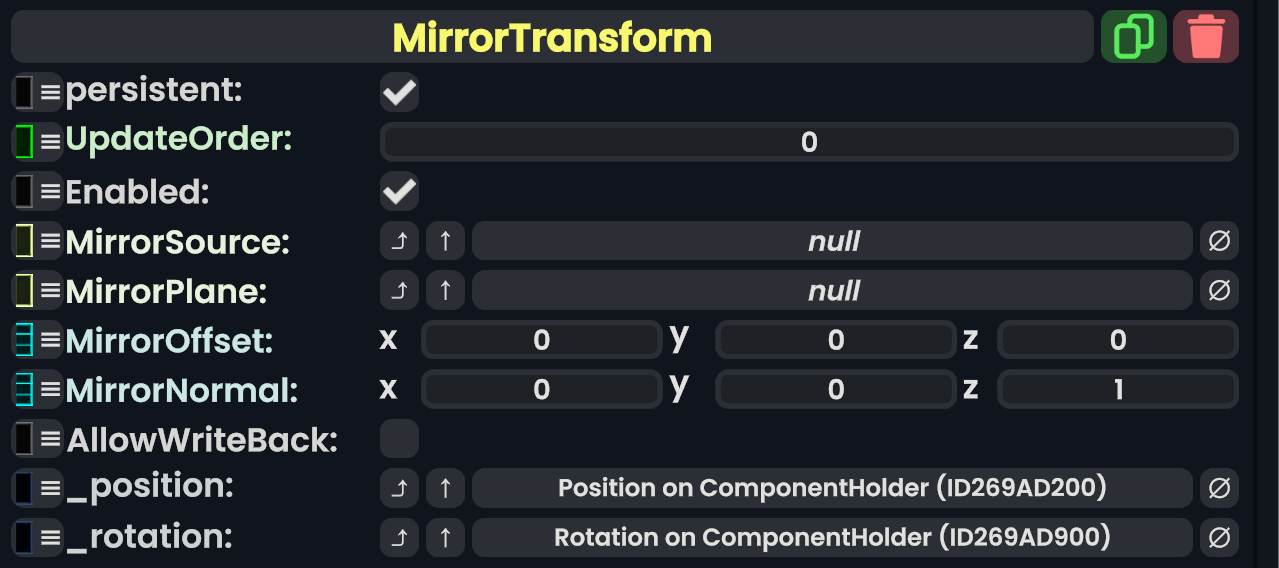Screen dimensions: 1279x568
Task: Clear the MirrorSource reference with null icon
Action: point(1219,241)
